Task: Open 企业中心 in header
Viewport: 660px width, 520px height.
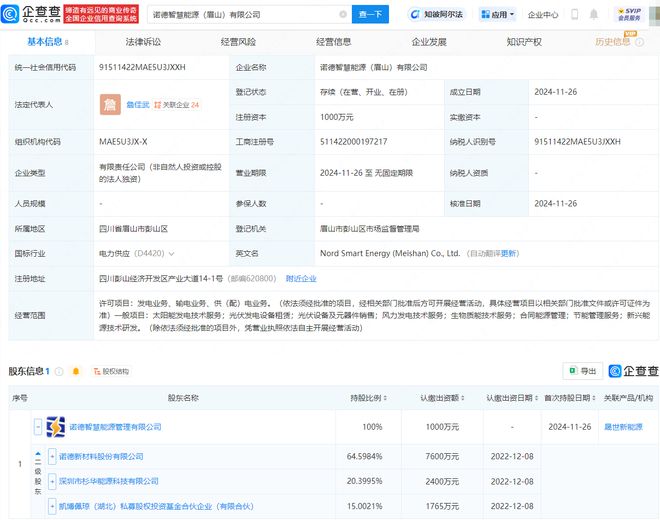Action: coord(543,15)
